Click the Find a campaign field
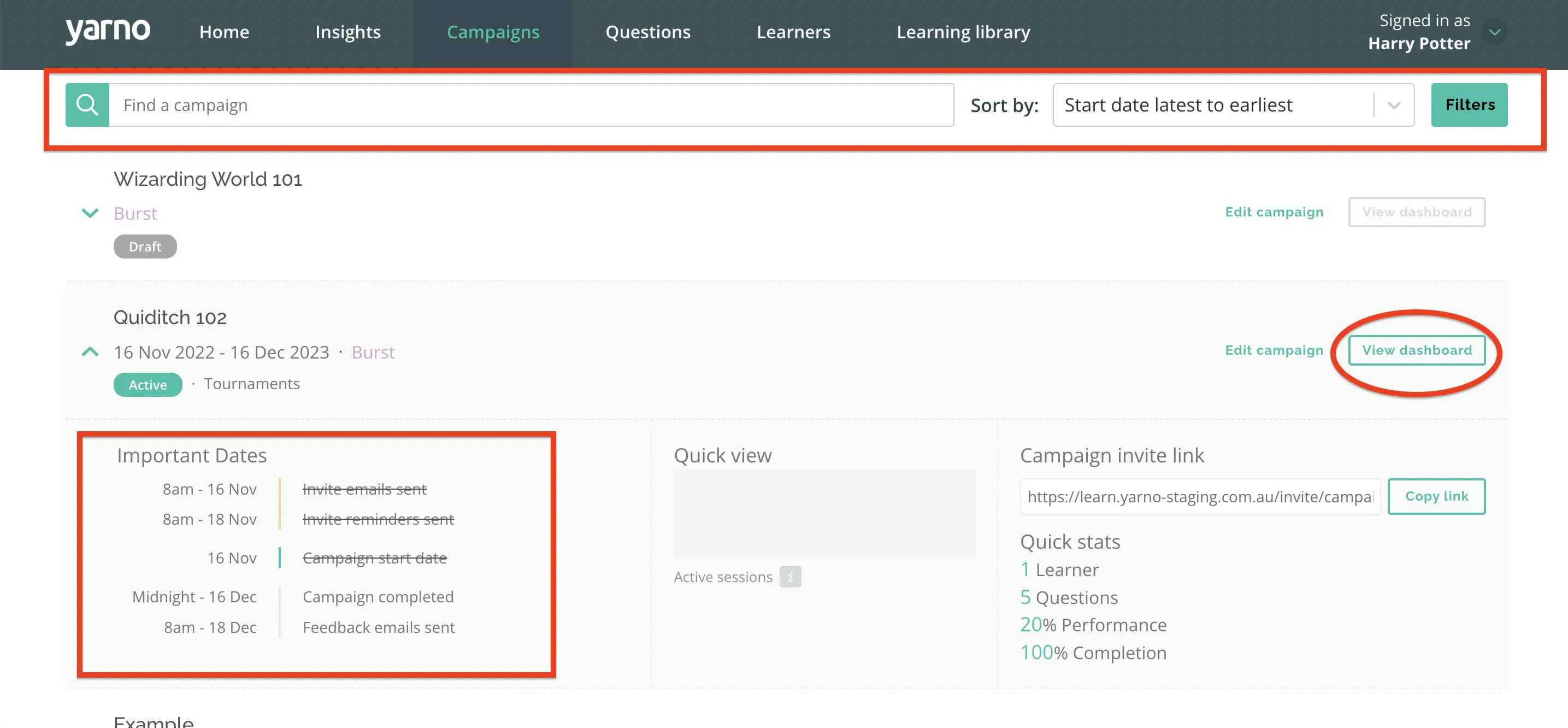The width and height of the screenshot is (1568, 728). tap(531, 105)
